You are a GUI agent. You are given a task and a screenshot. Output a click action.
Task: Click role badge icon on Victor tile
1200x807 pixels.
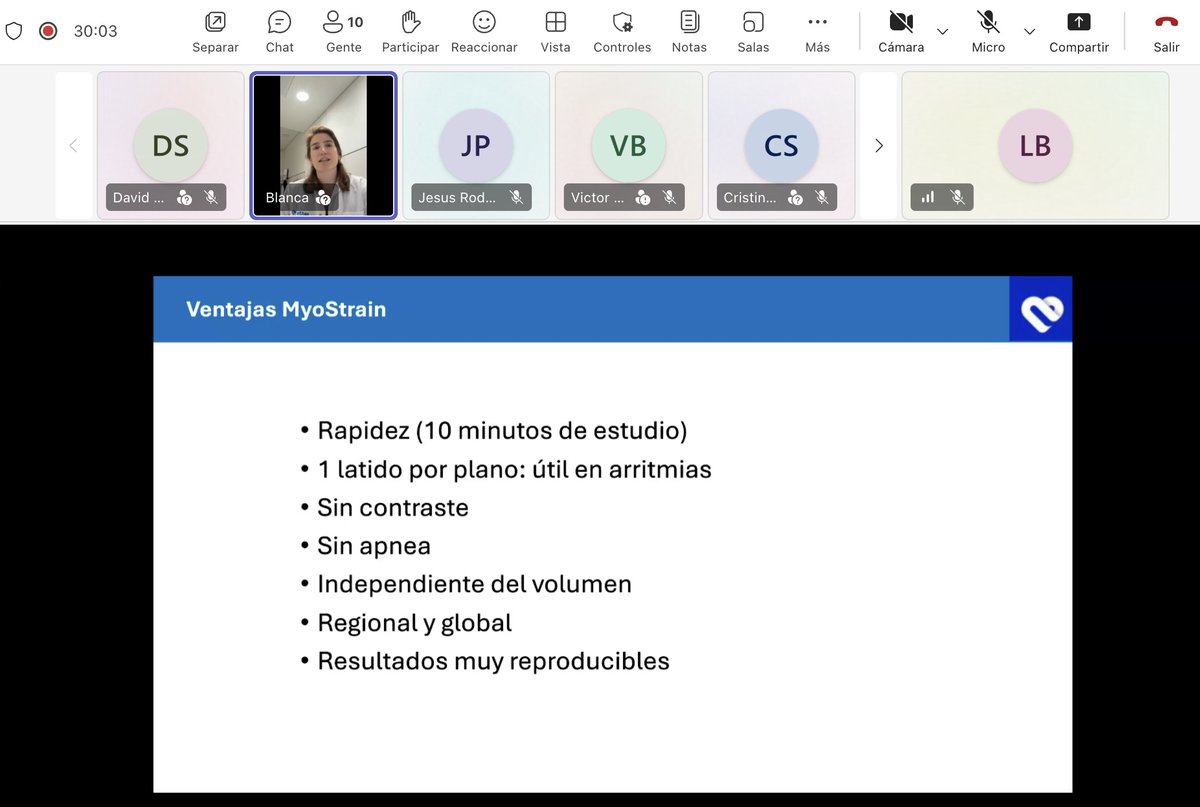point(643,198)
